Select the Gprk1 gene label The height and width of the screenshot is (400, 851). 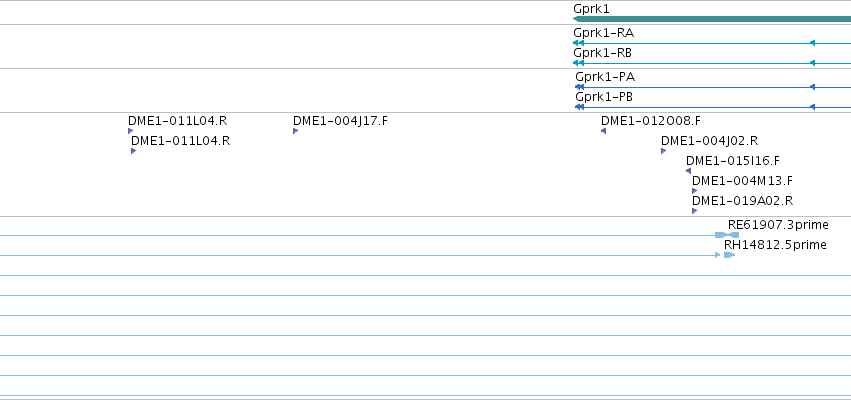point(591,9)
